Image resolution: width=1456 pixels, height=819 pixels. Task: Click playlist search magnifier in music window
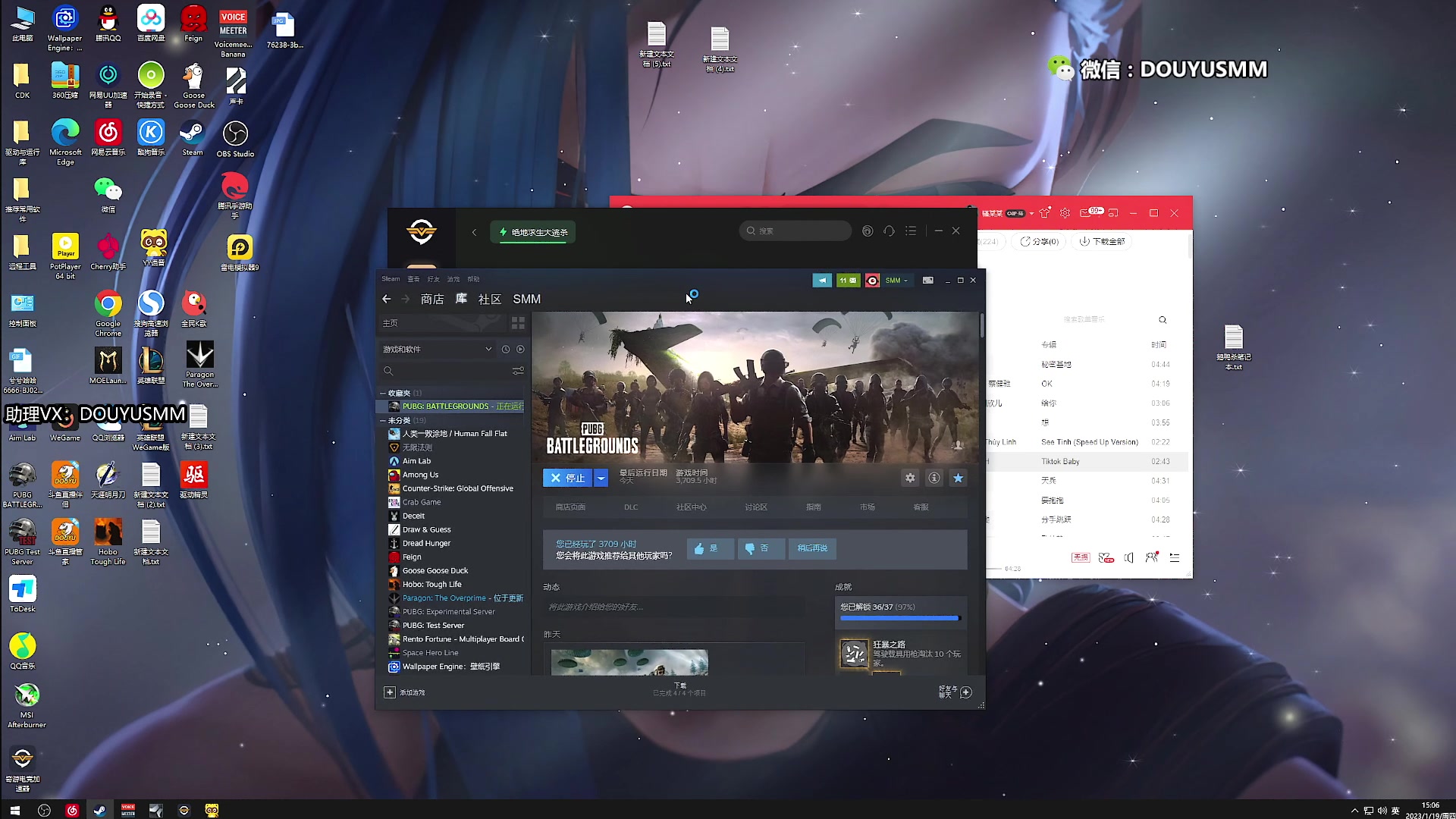[x=1163, y=320]
